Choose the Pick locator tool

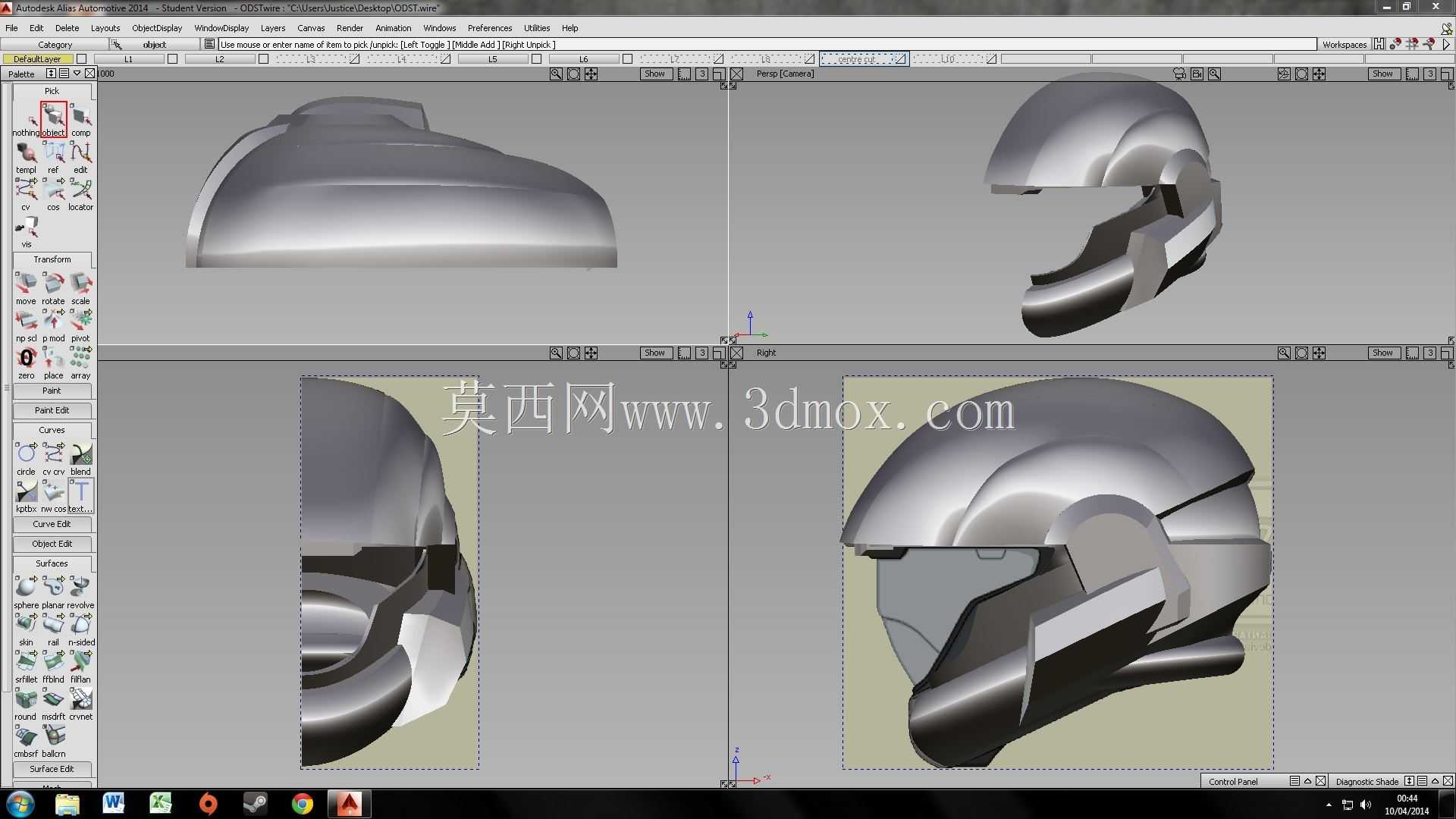point(80,195)
